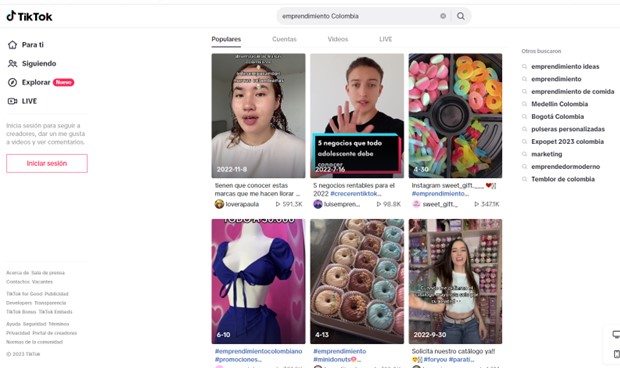Open suggested search emprendimiento de comida
The height and width of the screenshot is (368, 620).
[x=573, y=92]
